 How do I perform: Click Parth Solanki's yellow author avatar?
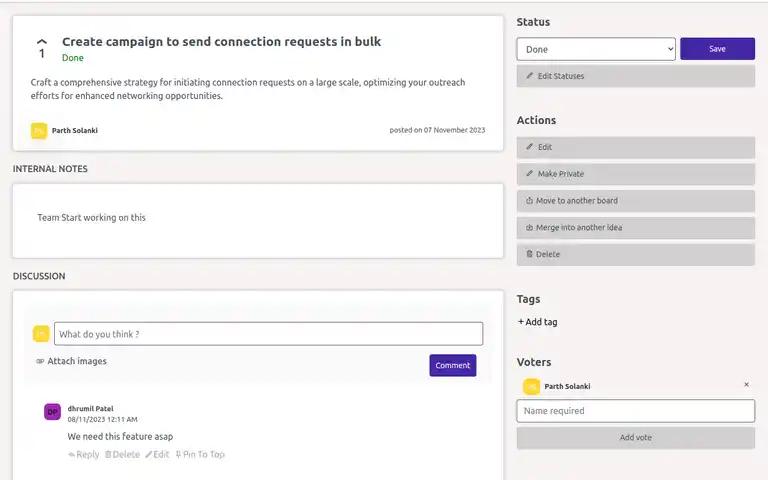39,131
